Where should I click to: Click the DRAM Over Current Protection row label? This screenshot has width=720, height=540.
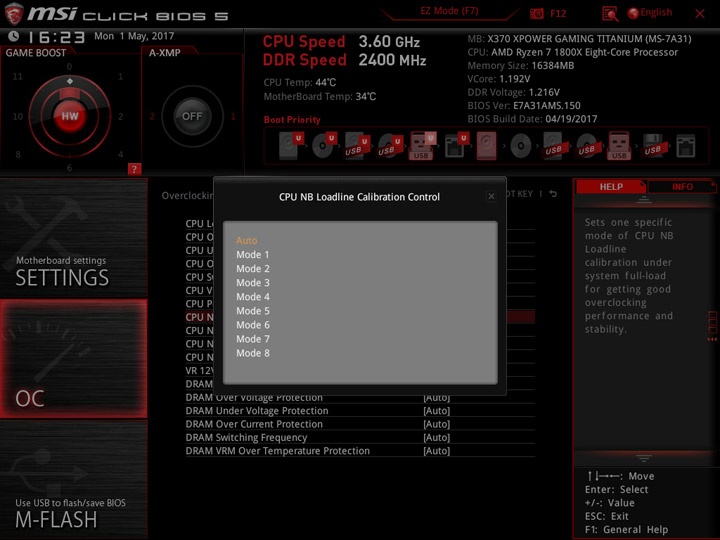click(254, 424)
